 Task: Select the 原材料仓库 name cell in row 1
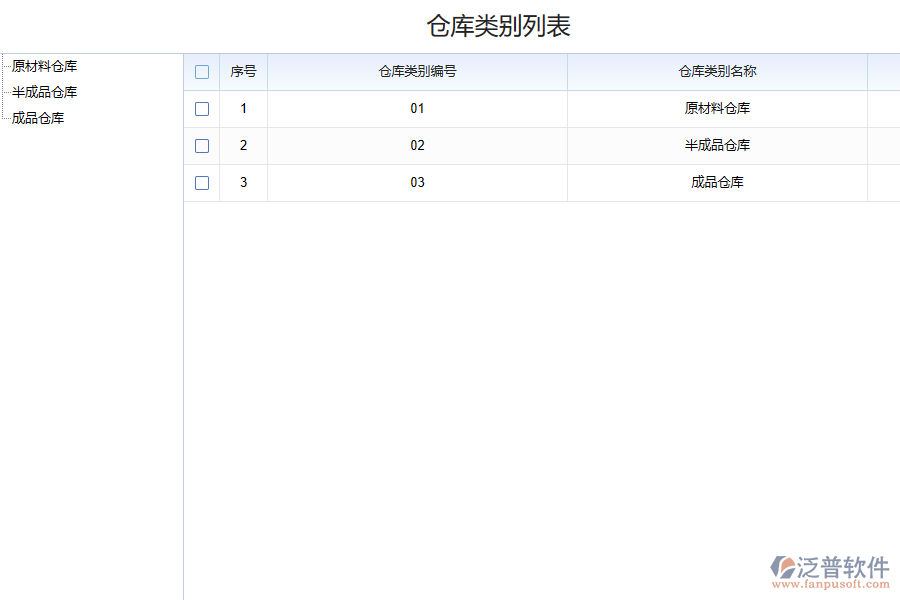pos(717,108)
